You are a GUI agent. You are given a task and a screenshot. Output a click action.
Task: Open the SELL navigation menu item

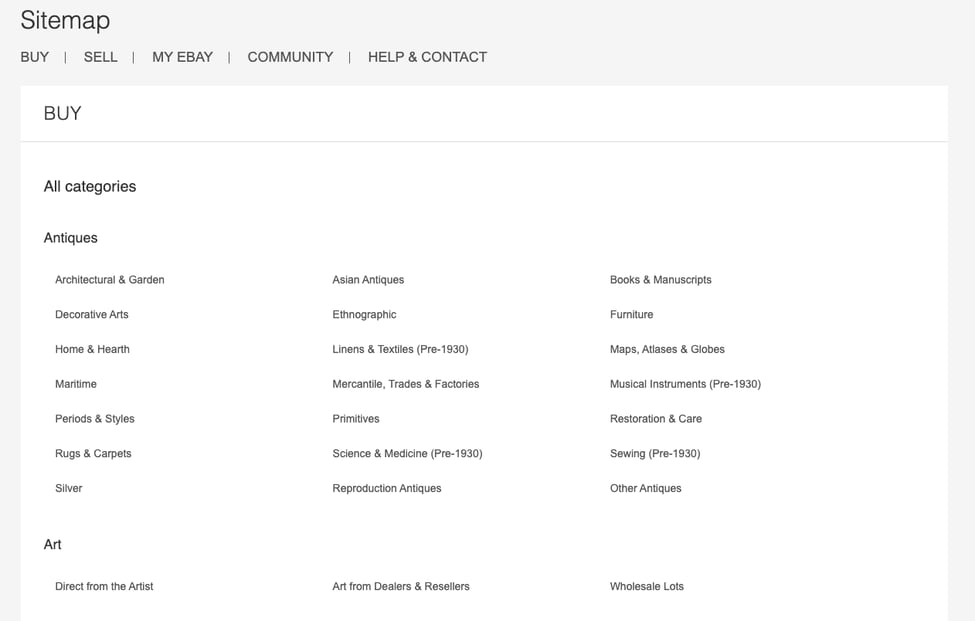pyautogui.click(x=100, y=57)
